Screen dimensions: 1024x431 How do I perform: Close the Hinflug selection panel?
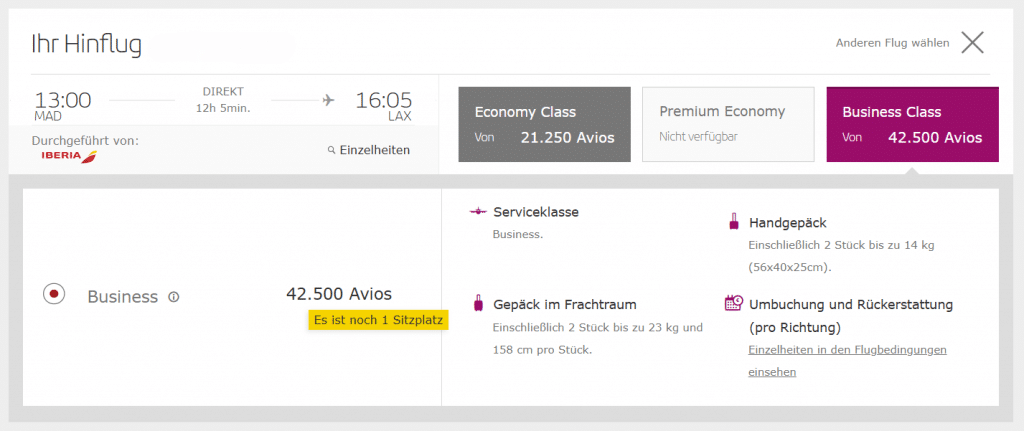click(973, 42)
